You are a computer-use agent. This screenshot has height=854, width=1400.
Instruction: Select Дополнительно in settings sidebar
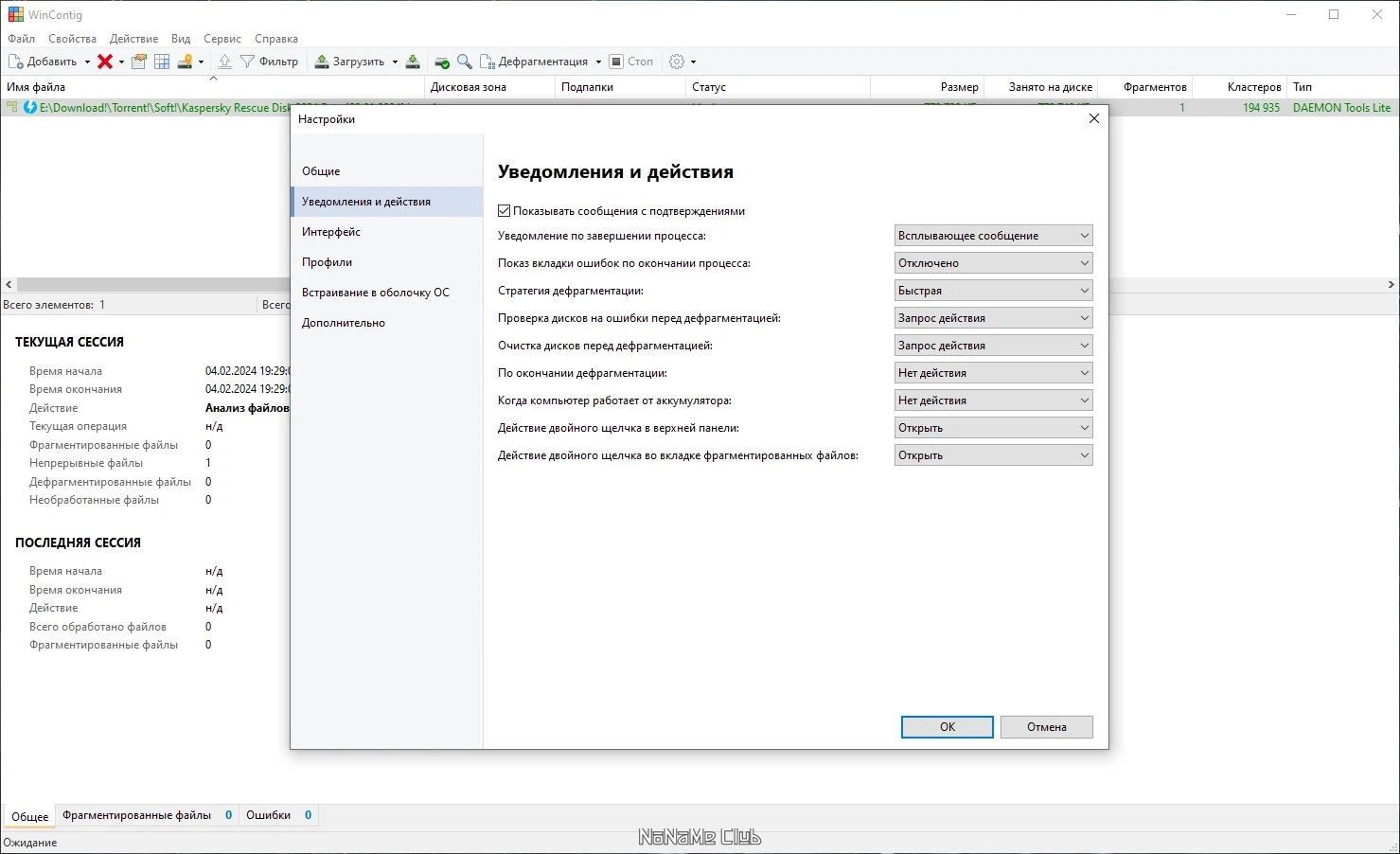click(x=387, y=323)
